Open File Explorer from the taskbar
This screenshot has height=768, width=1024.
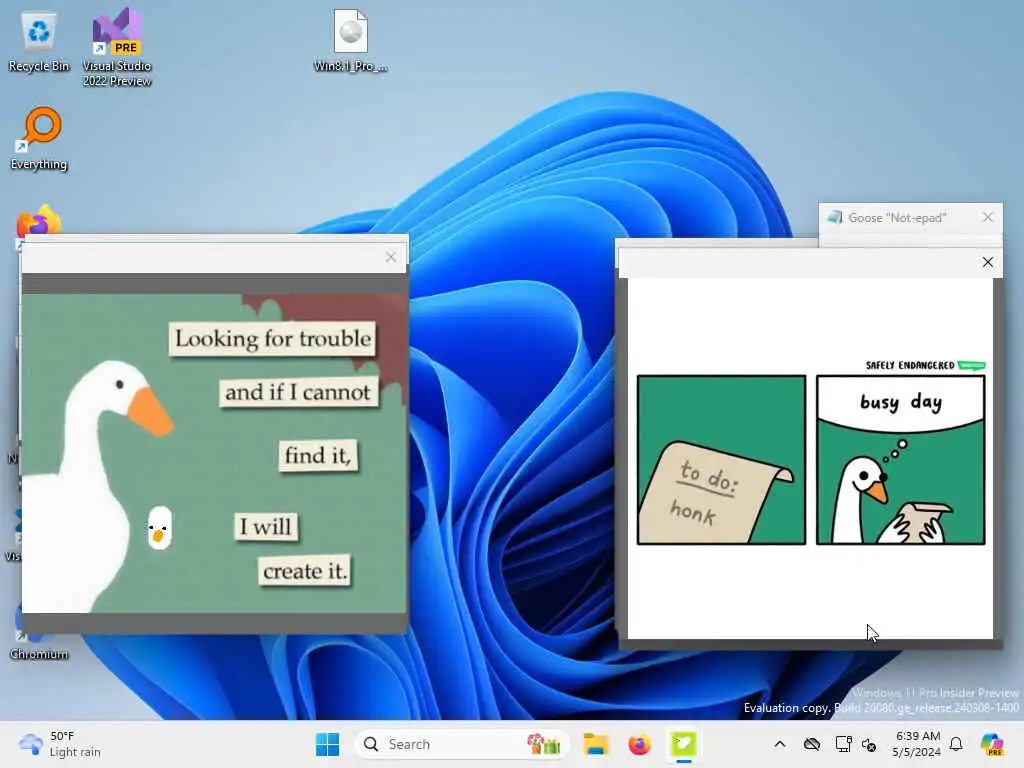click(x=596, y=744)
